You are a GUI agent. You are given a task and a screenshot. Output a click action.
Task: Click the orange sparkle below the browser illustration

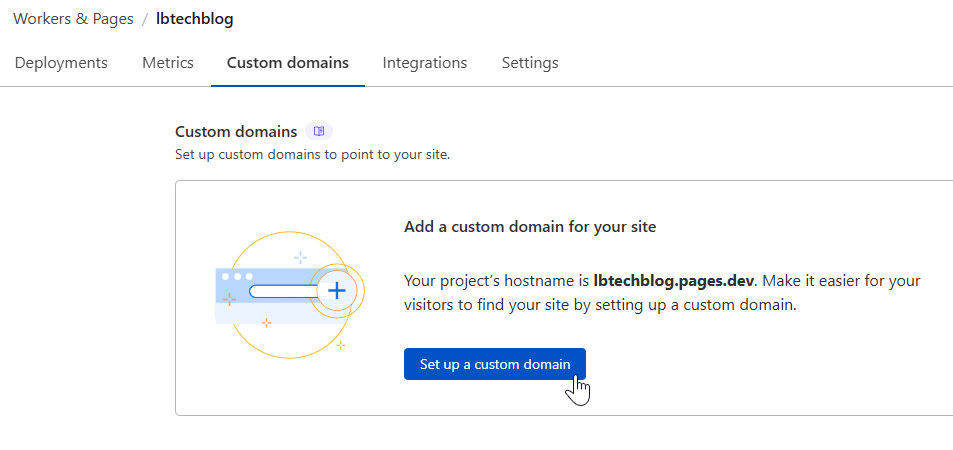pos(266,322)
